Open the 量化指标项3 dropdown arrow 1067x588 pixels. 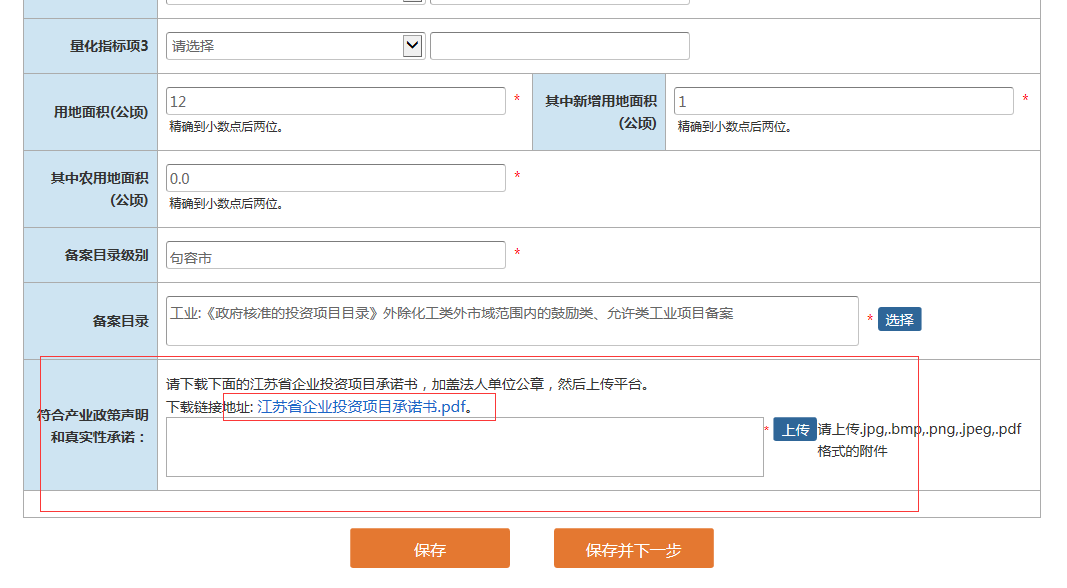click(x=412, y=46)
